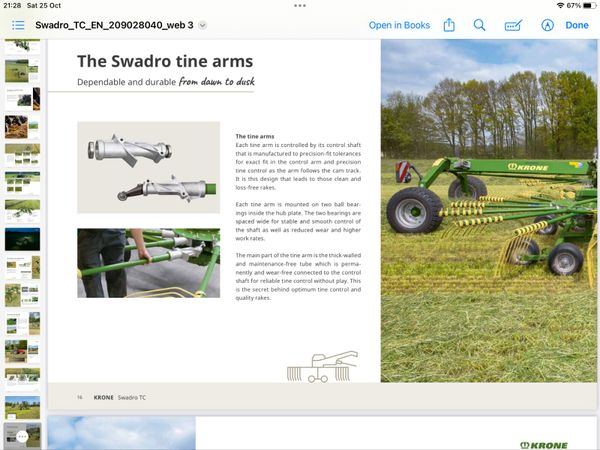Tap the 21:28 clock in status bar
The width and height of the screenshot is (600, 450).
(x=12, y=5)
